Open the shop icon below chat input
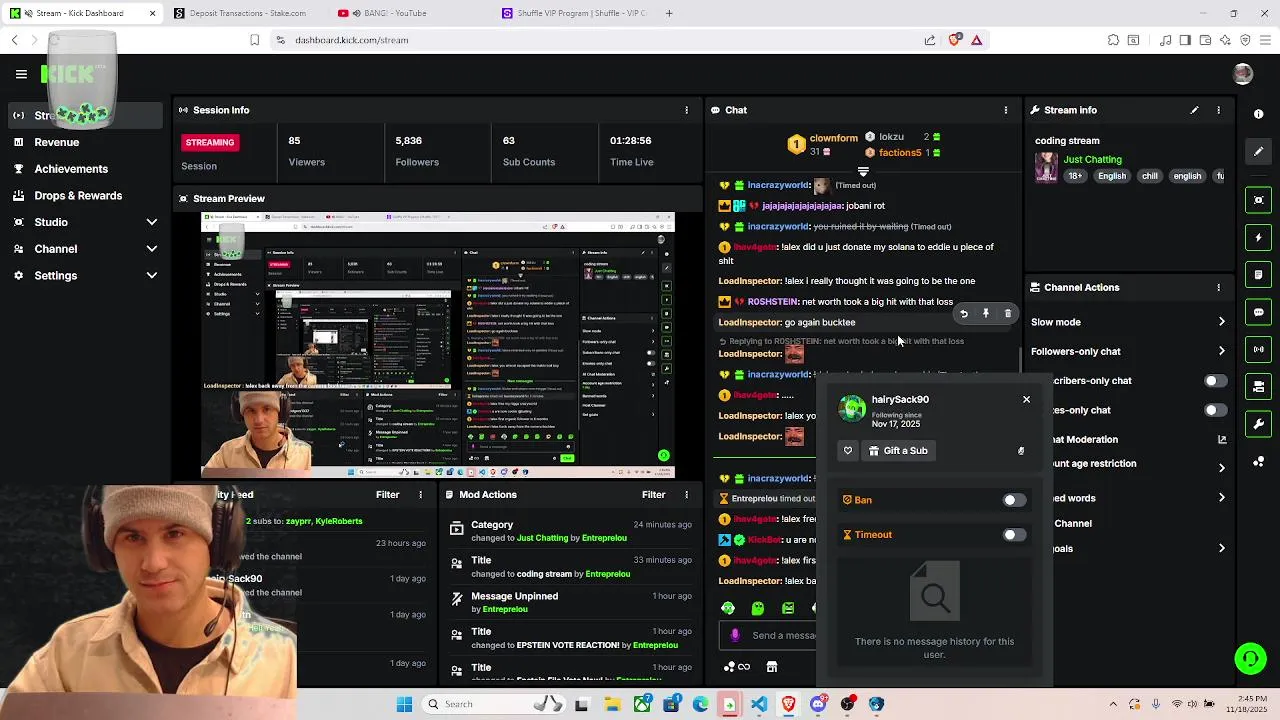The image size is (1280, 720). click(x=771, y=667)
